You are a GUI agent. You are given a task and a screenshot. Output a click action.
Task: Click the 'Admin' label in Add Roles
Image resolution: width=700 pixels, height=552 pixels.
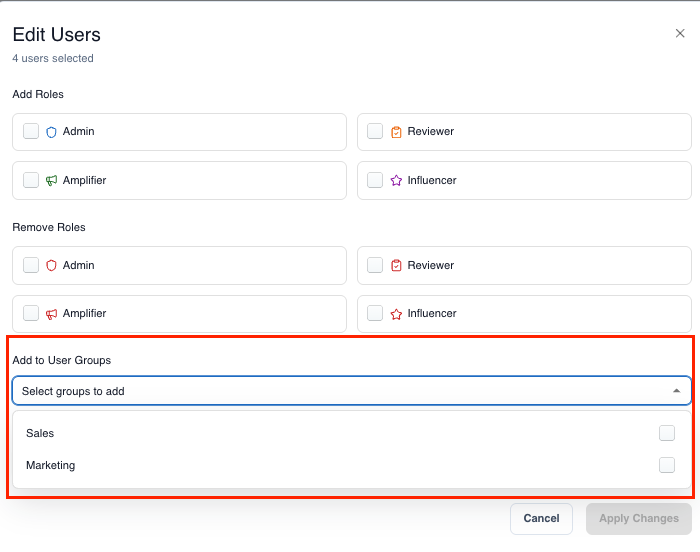point(79,131)
